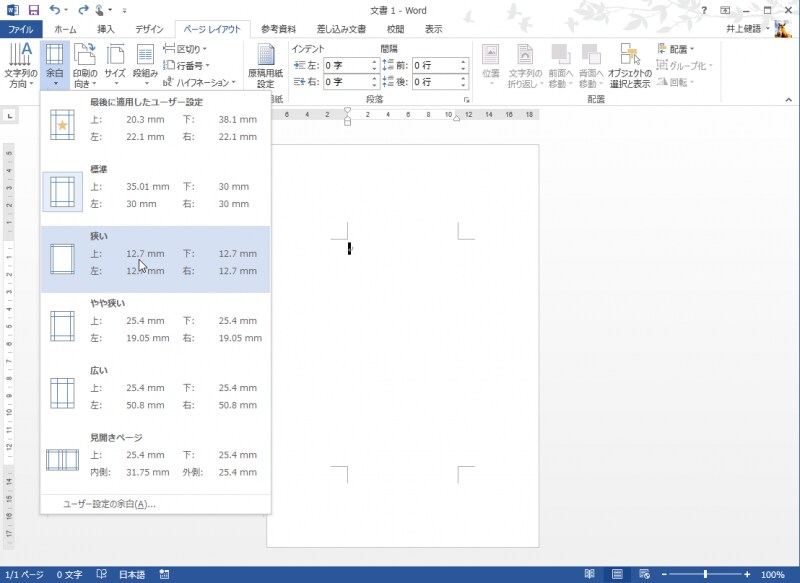Click the Undo arrow icon
The image size is (800, 583).
[54, 9]
